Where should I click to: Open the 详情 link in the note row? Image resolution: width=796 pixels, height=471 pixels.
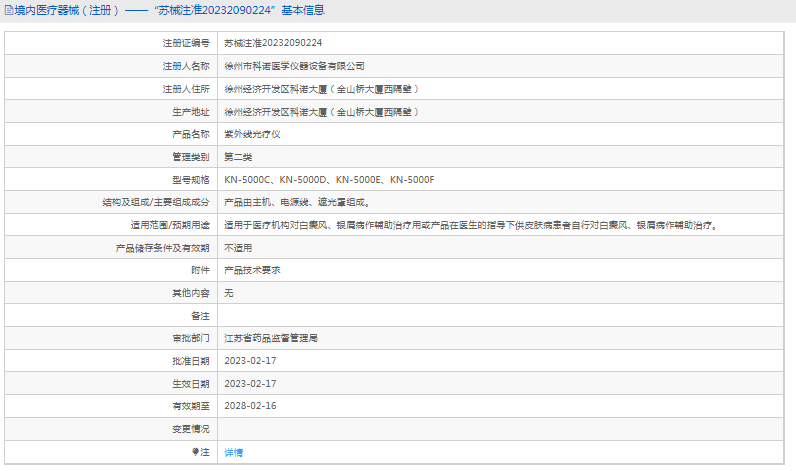[x=234, y=452]
